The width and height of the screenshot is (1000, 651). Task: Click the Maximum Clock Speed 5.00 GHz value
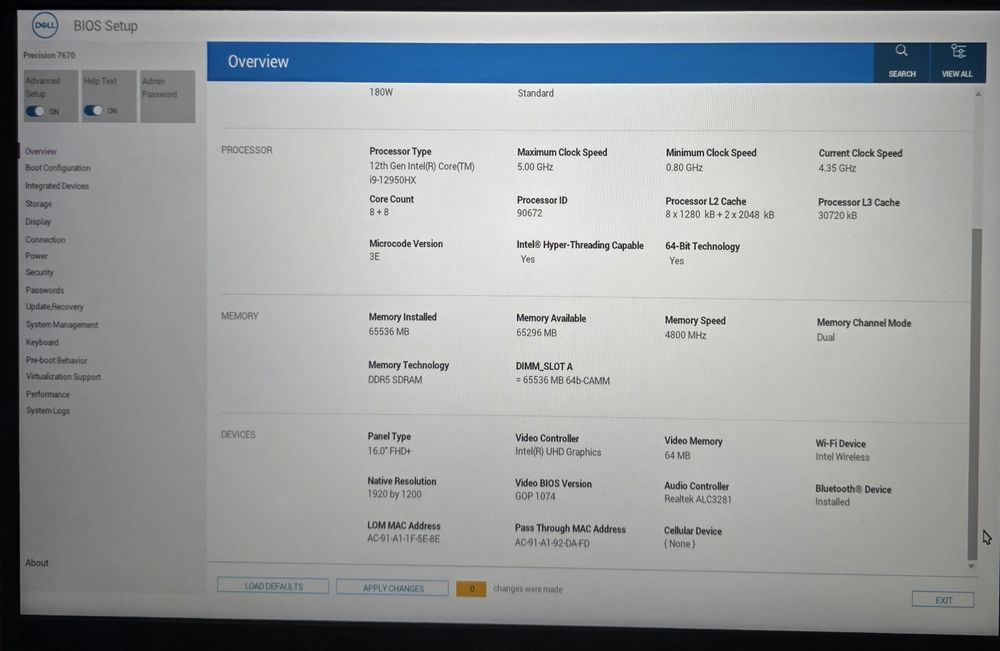click(x=535, y=167)
